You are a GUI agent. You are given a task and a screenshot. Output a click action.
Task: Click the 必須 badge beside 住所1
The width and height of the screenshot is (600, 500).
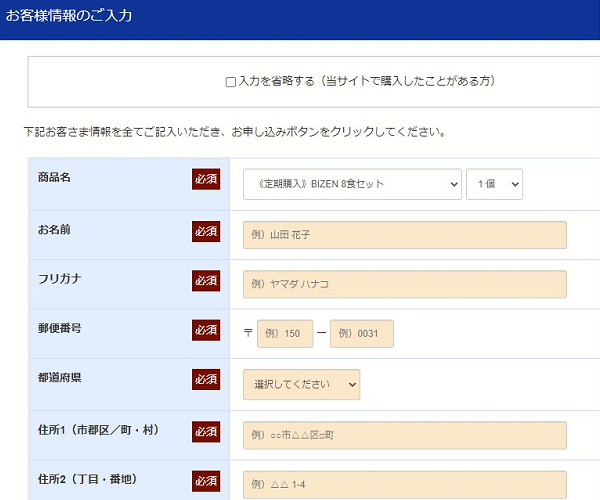tap(206, 431)
